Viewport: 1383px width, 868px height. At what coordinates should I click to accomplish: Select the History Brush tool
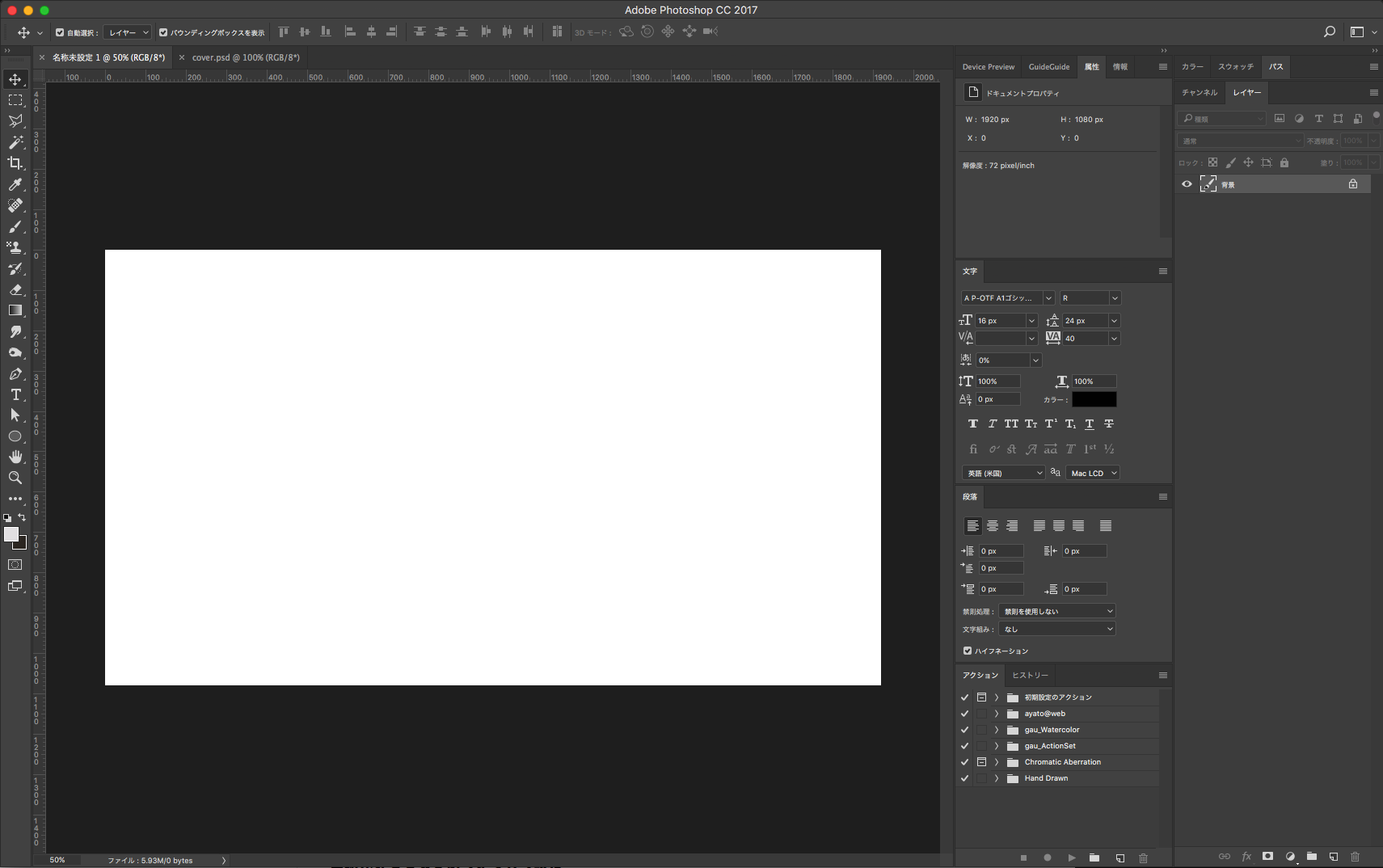[x=15, y=268]
